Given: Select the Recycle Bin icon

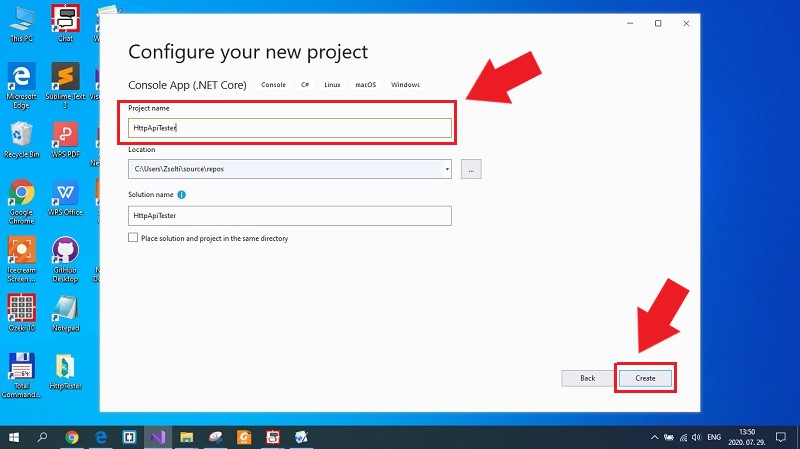Looking at the screenshot, I should tap(21, 140).
